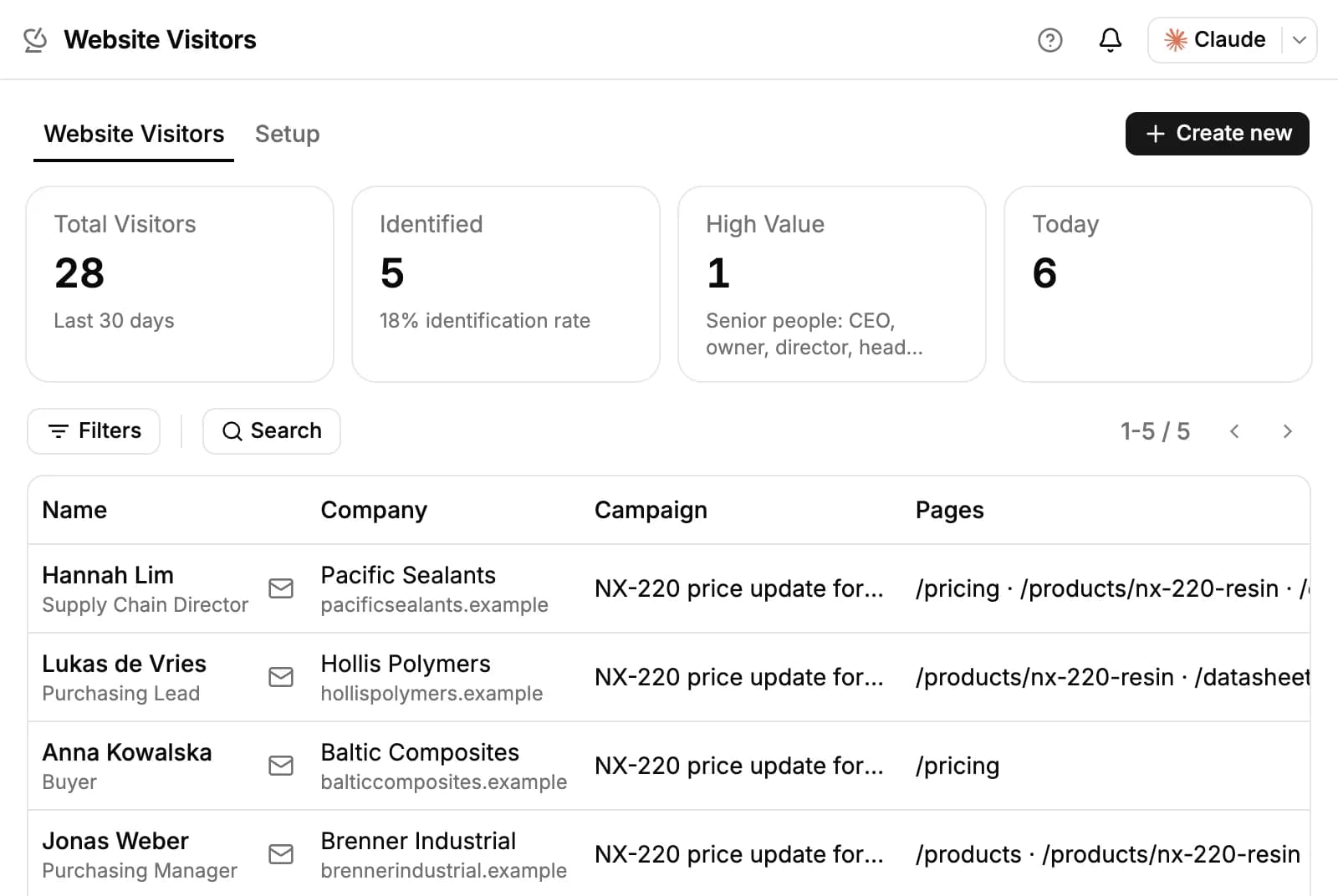Viewport: 1338px width, 896px height.
Task: Click the Company column header
Action: (x=374, y=510)
